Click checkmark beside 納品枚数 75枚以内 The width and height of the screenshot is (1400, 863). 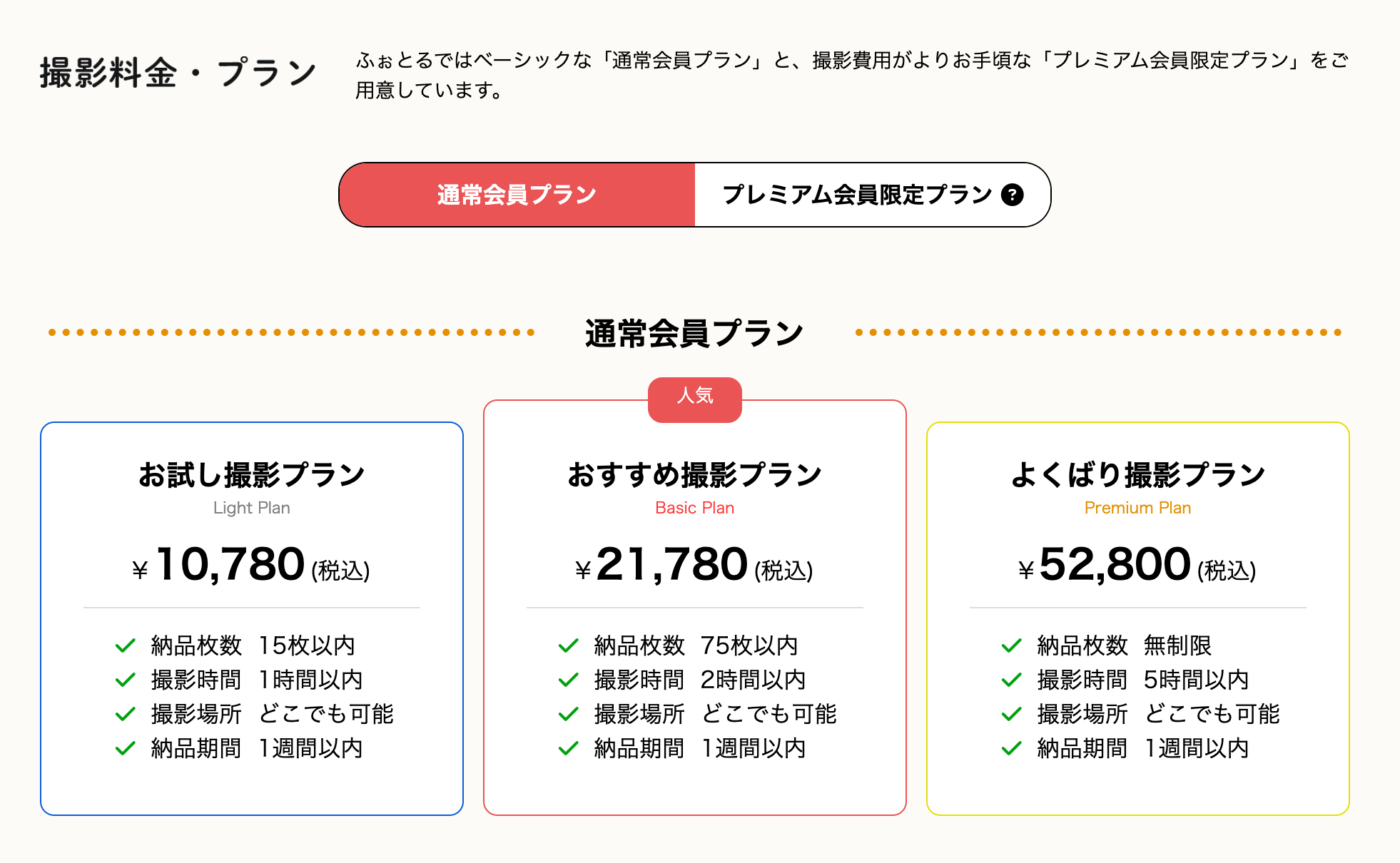[x=569, y=645]
